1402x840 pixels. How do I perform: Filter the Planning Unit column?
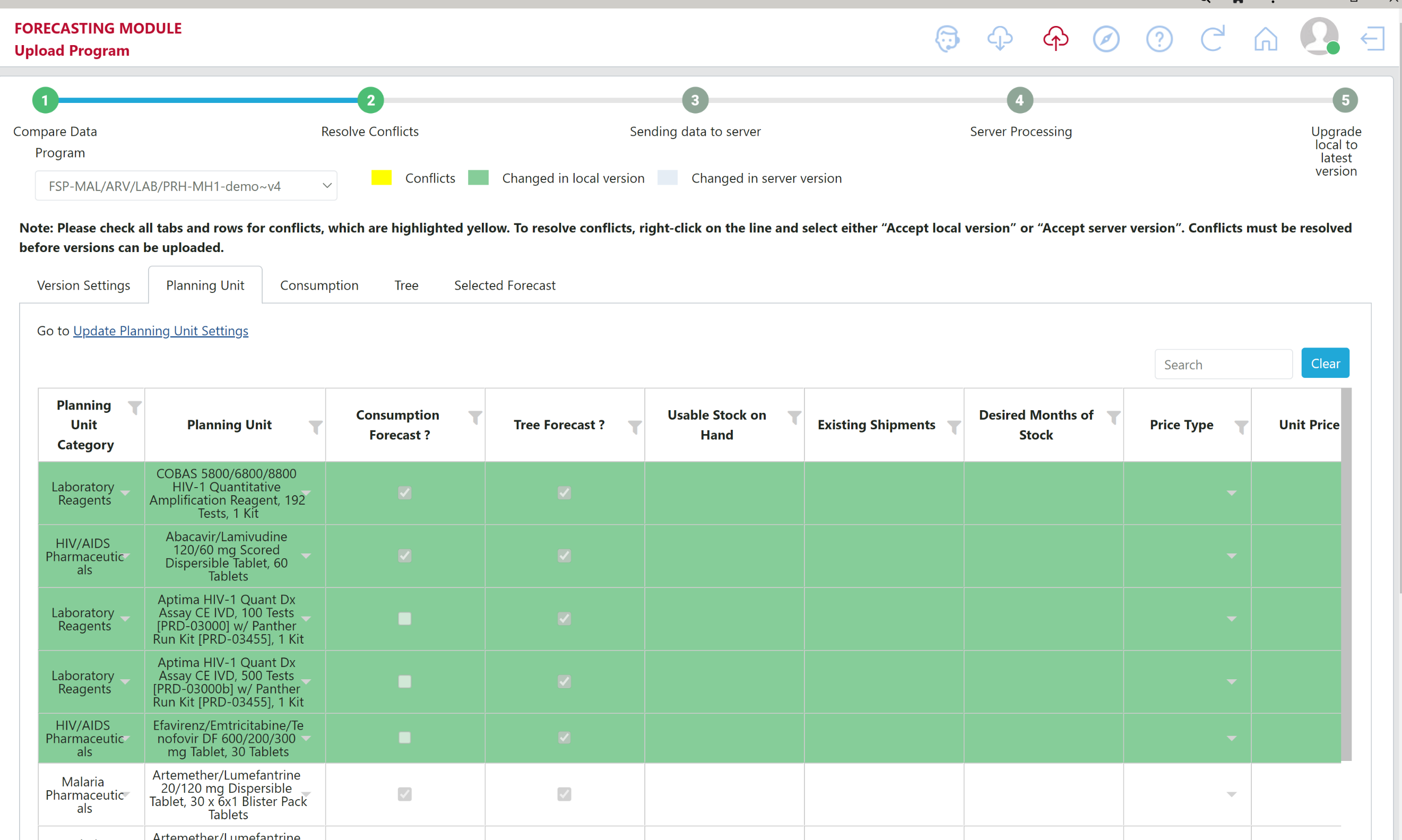pyautogui.click(x=316, y=427)
